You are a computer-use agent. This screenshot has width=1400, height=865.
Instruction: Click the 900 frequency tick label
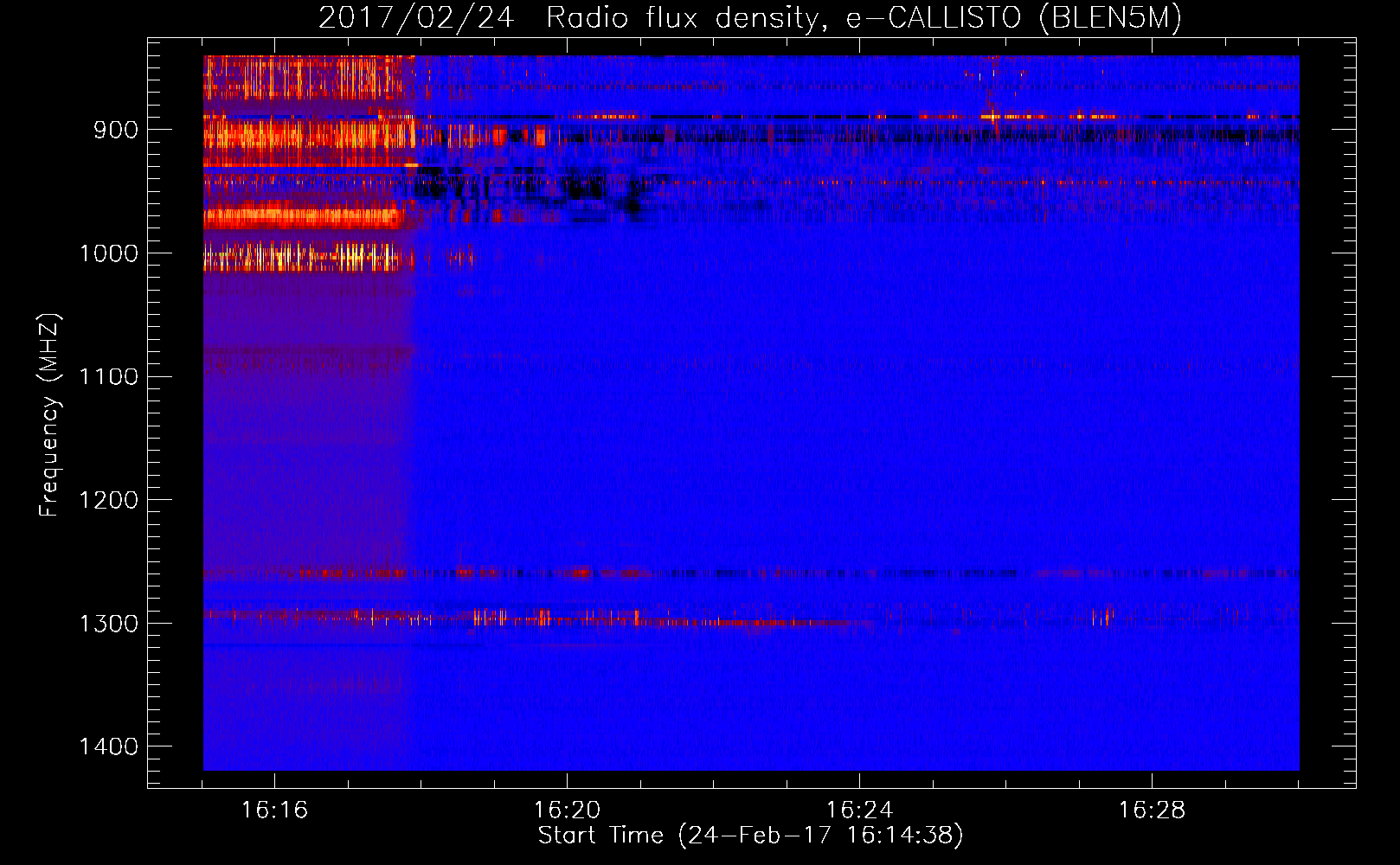pyautogui.click(x=116, y=130)
